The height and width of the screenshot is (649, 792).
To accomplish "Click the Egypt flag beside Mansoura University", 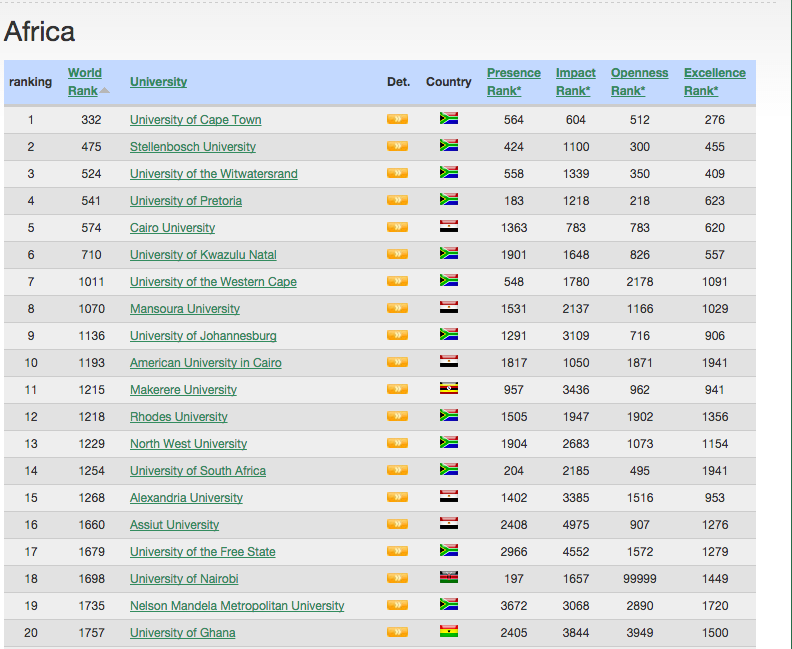I will [x=449, y=308].
